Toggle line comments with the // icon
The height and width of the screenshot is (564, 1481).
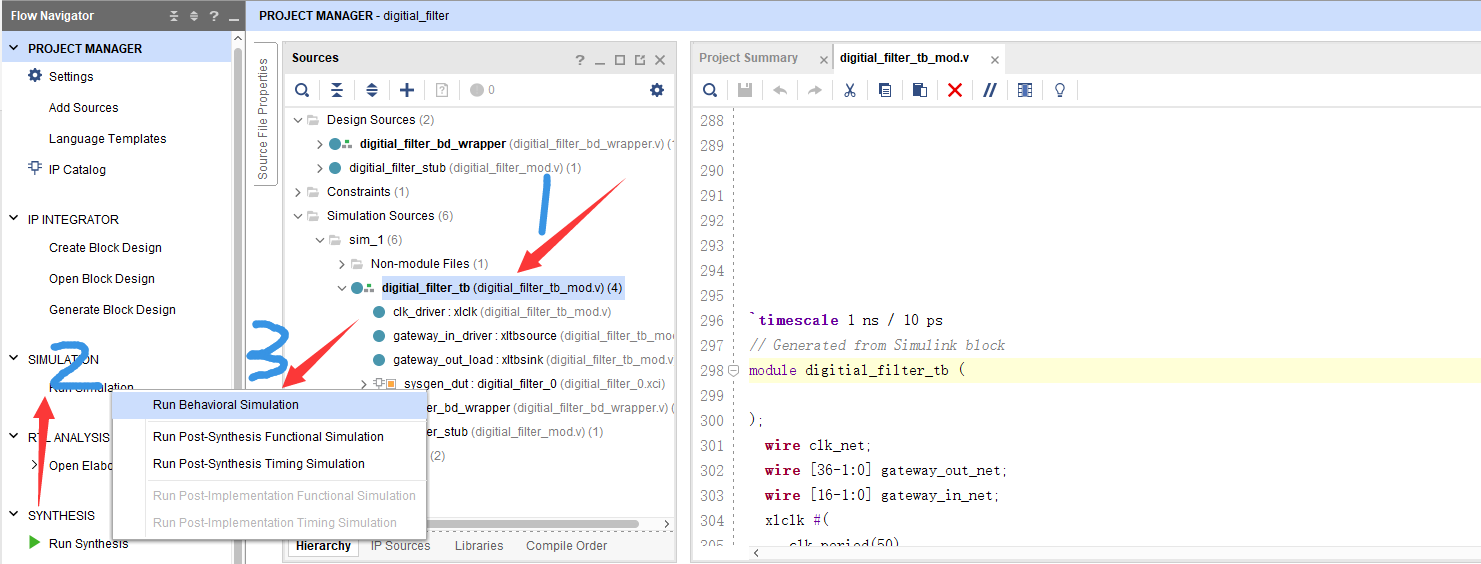(x=989, y=90)
